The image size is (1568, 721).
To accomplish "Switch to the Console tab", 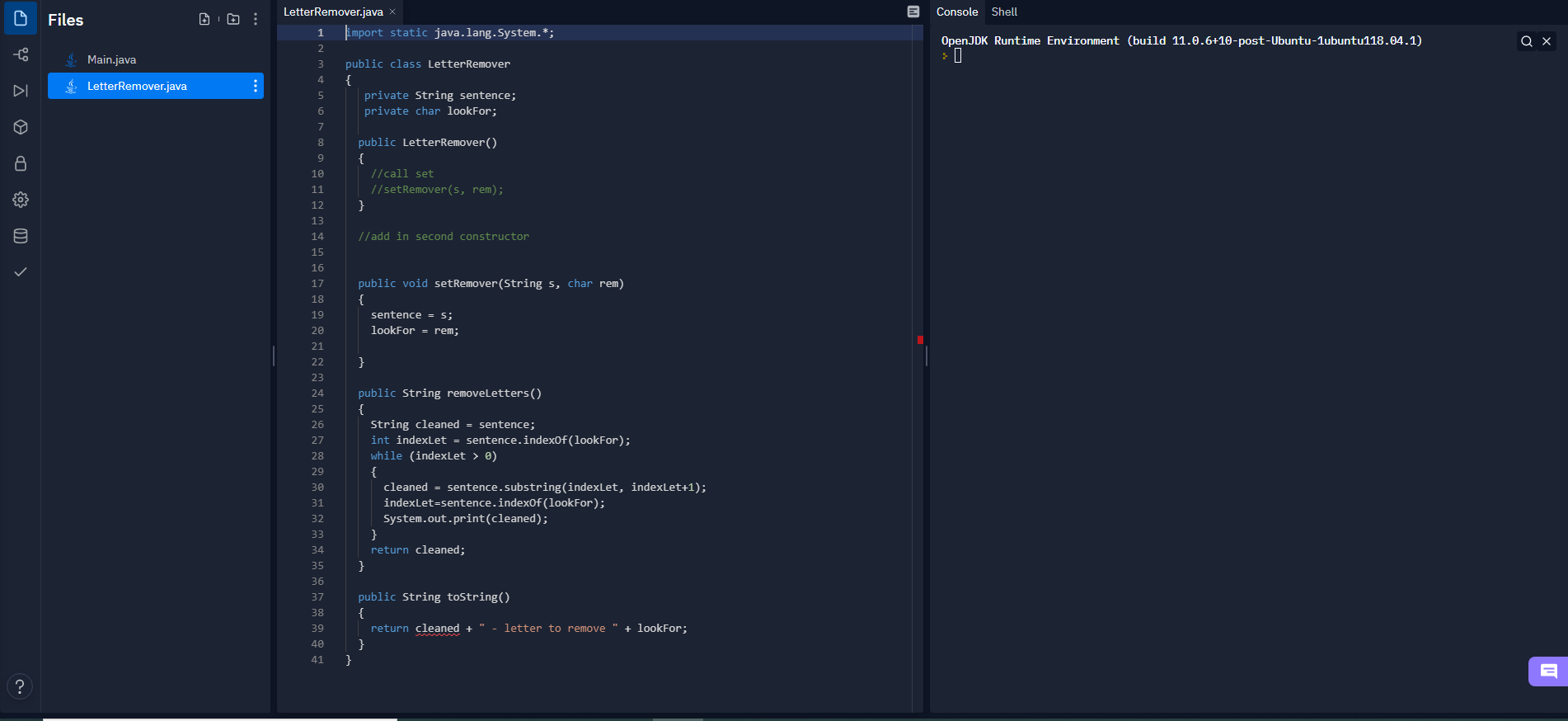I will coord(957,12).
